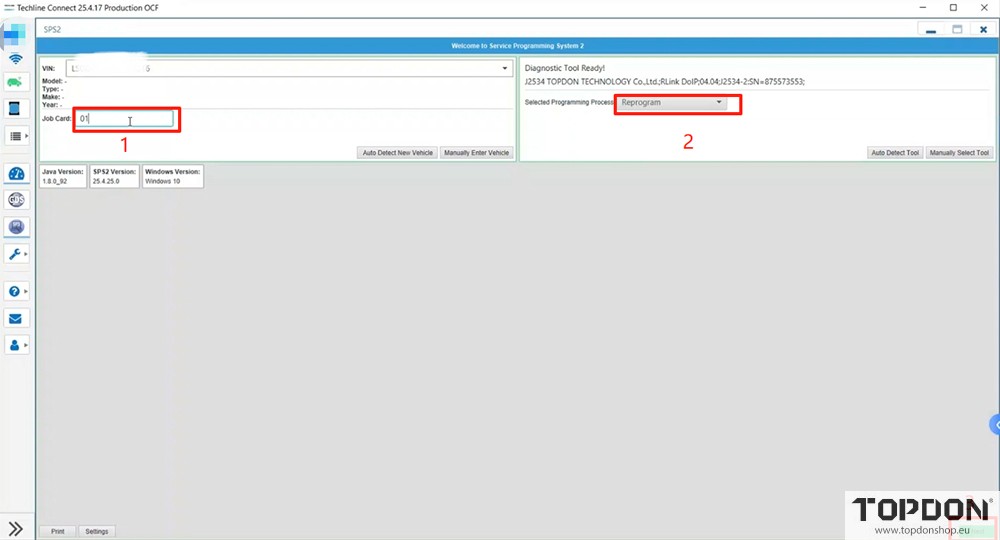This screenshot has width=1000, height=540.
Task: Expand the list icon submenu arrow
Action: point(26,136)
